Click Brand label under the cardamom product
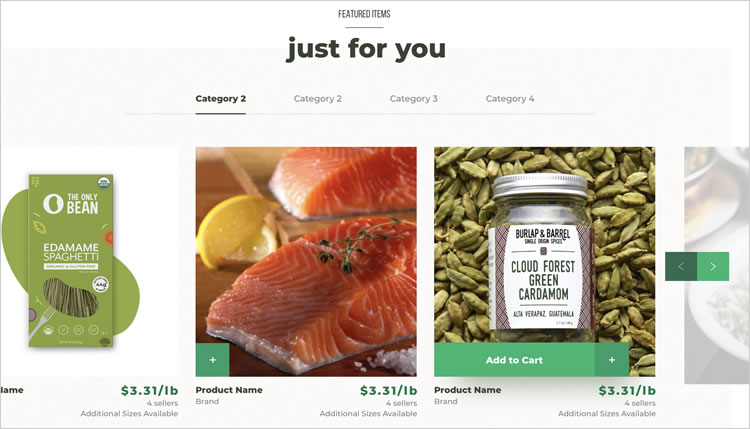 click(446, 401)
